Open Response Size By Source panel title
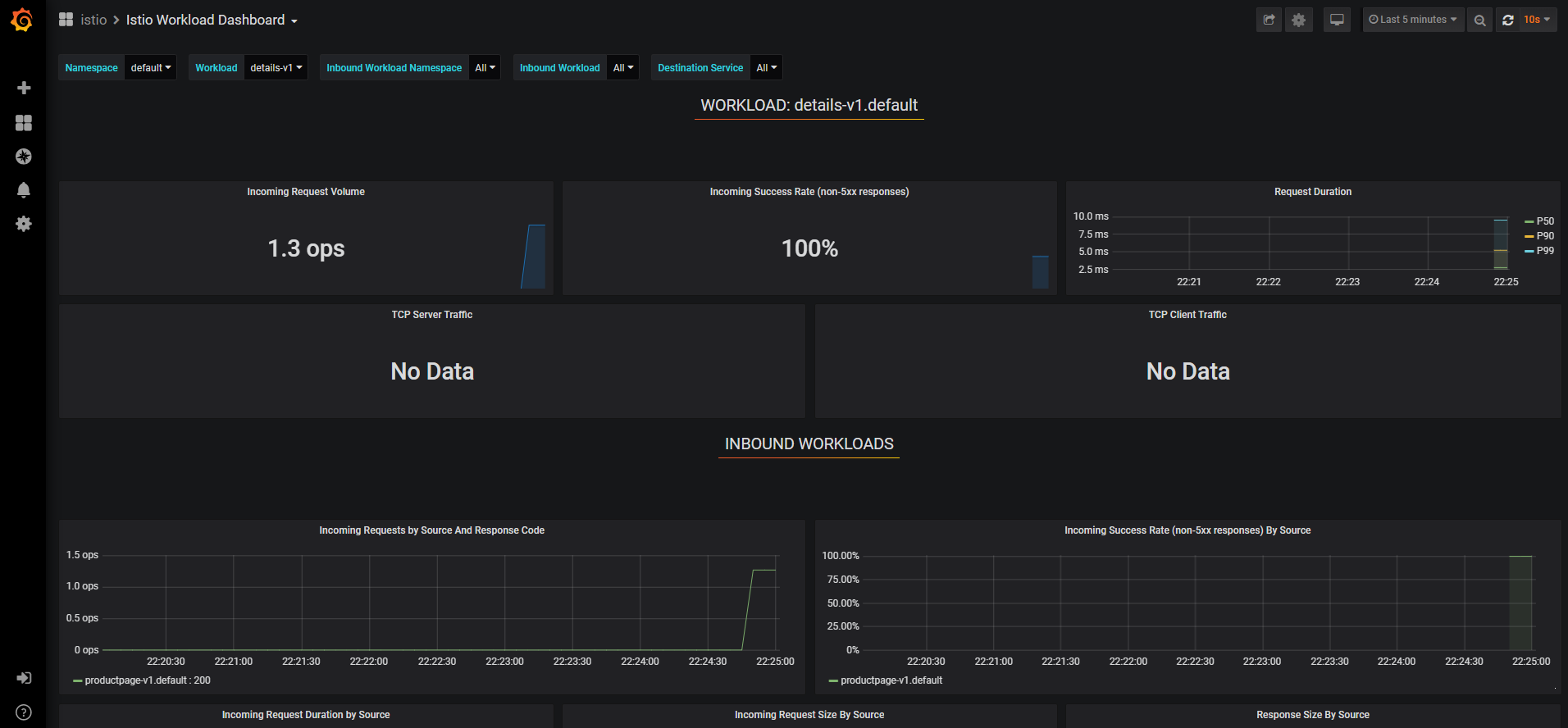The image size is (1568, 728). click(1313, 715)
